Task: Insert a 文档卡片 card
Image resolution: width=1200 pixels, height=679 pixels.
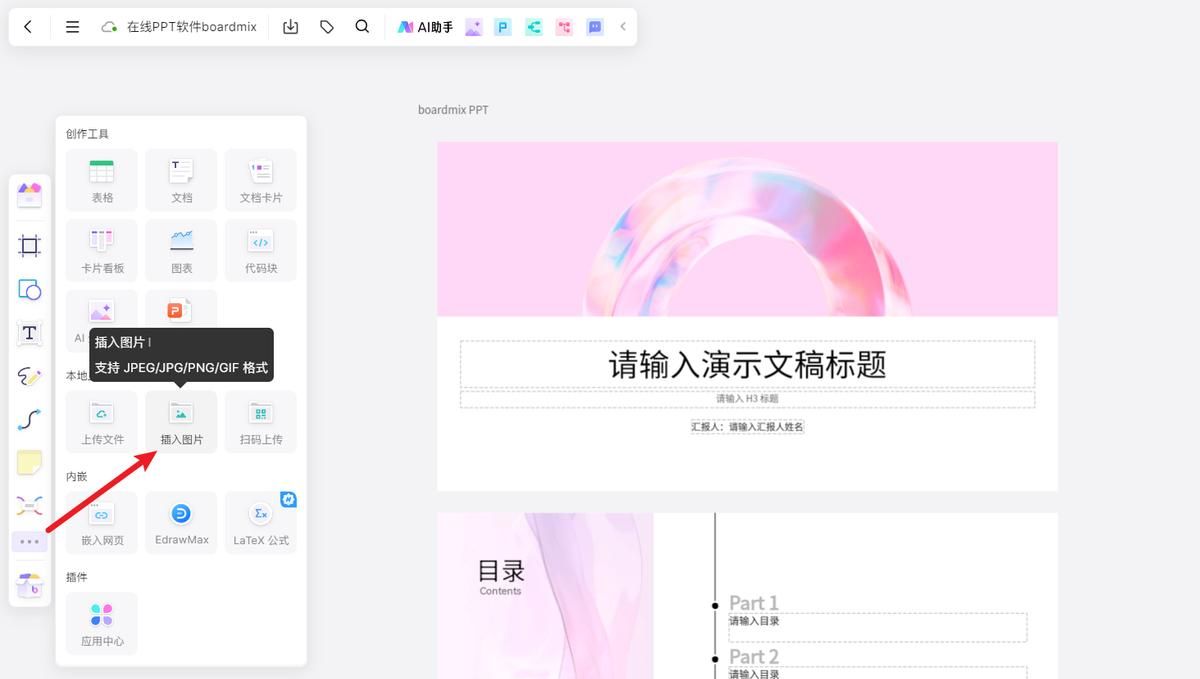Action: tap(261, 180)
